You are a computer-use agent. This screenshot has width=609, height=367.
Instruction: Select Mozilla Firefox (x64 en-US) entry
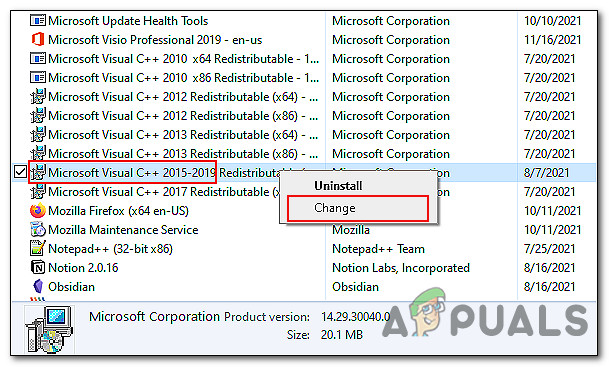[x=118, y=211]
